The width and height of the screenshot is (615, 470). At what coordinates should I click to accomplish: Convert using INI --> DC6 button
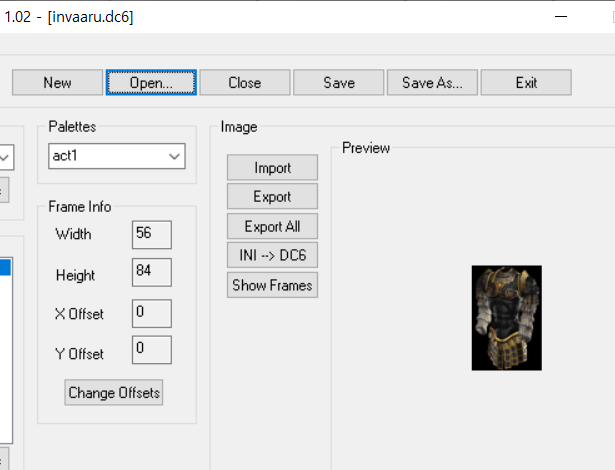(x=272, y=255)
